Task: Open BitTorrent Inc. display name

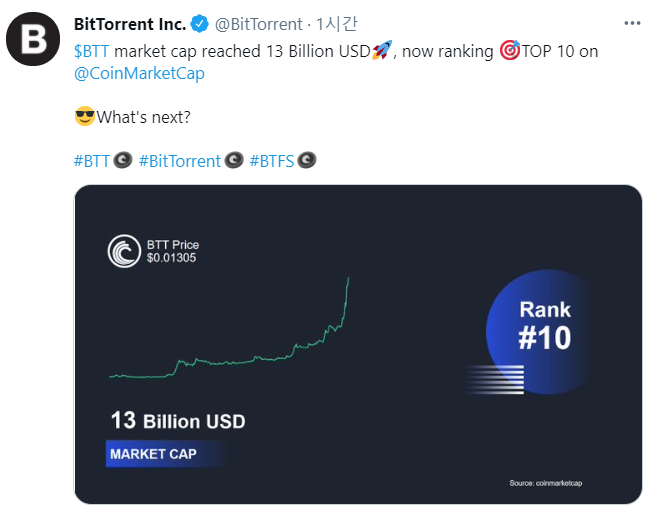Action: coord(130,24)
